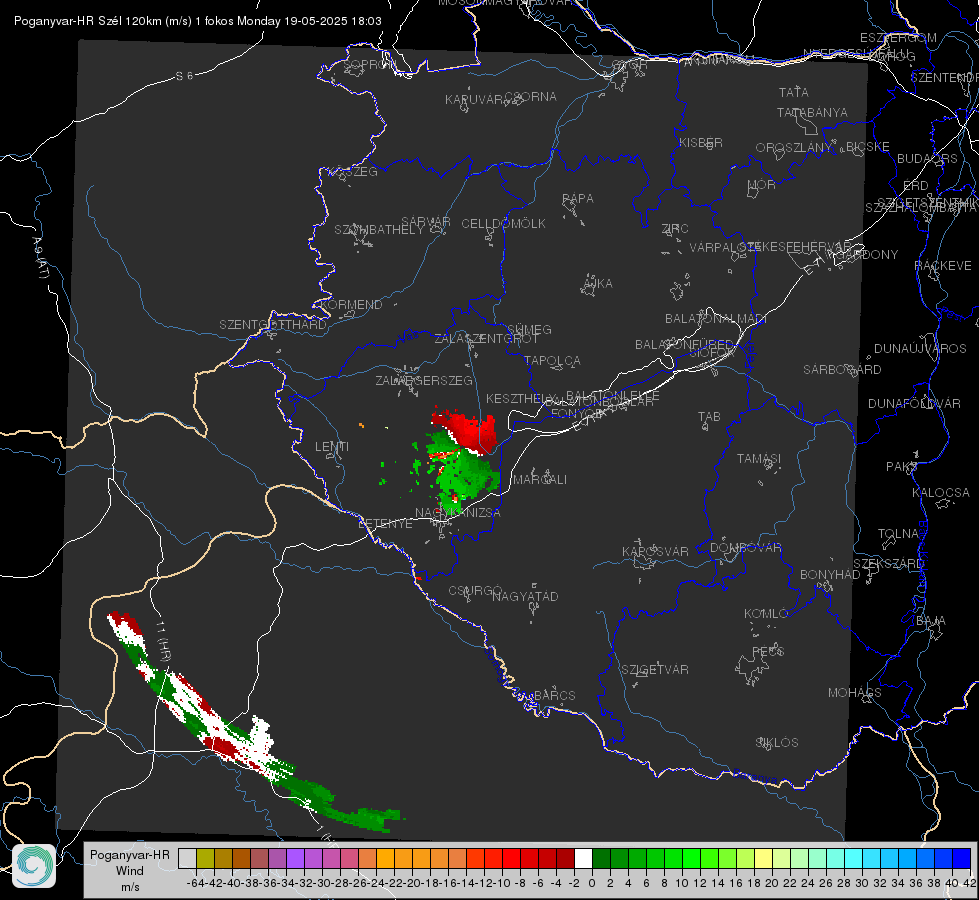Click the dark green swatch between 0 and 2
The height and width of the screenshot is (900, 979).
pyautogui.click(x=601, y=858)
